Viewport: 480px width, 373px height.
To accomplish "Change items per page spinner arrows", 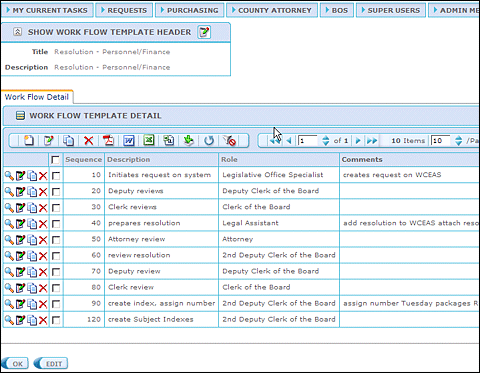I will click(x=459, y=140).
